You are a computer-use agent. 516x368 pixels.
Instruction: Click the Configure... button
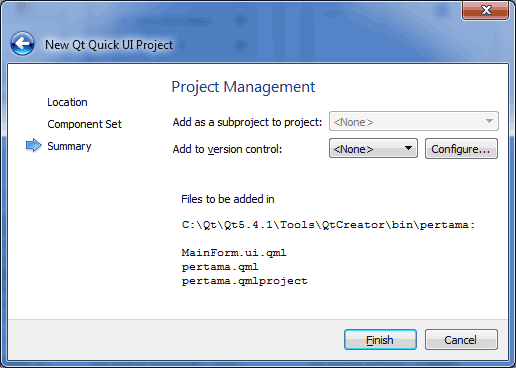(461, 148)
